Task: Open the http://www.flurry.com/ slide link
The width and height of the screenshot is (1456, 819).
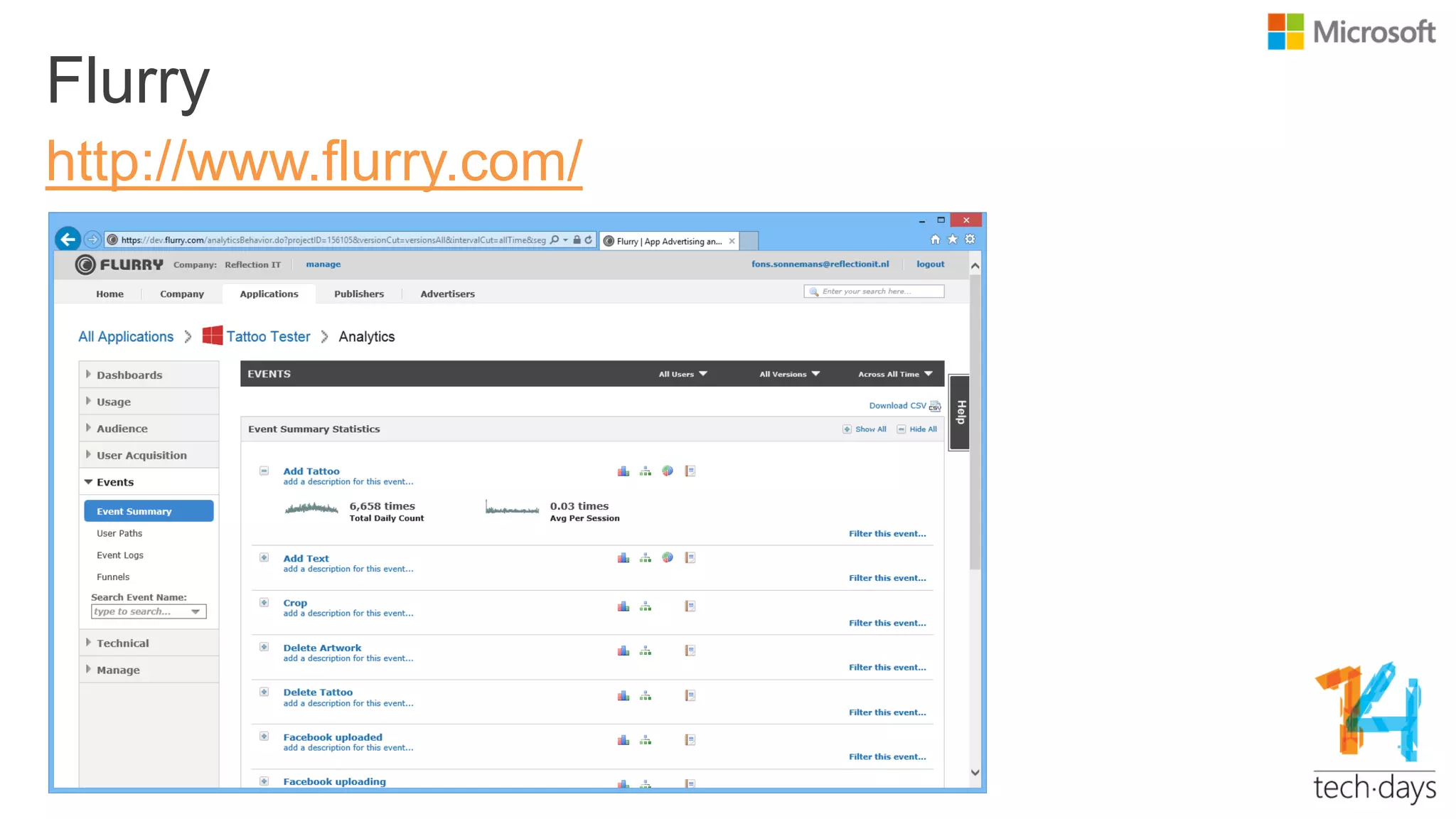Action: 314,163
